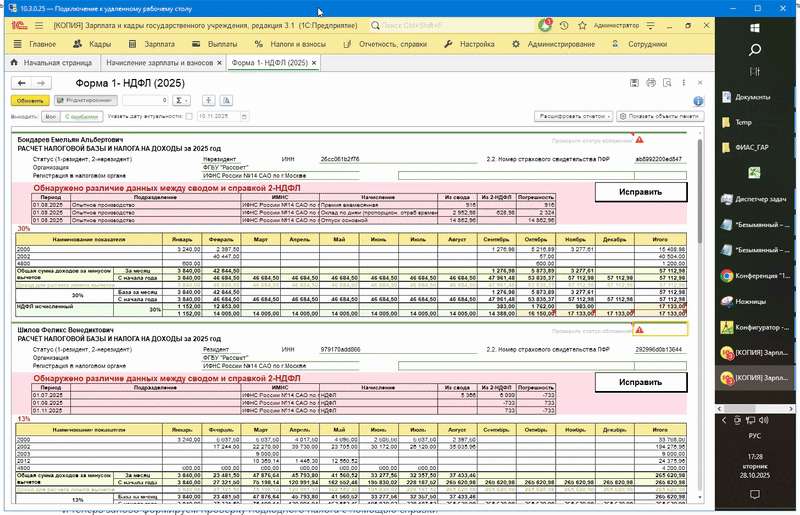Click Администратор user name in title bar
Viewport: 800px width, 515px height.
pyautogui.click(x=616, y=25)
